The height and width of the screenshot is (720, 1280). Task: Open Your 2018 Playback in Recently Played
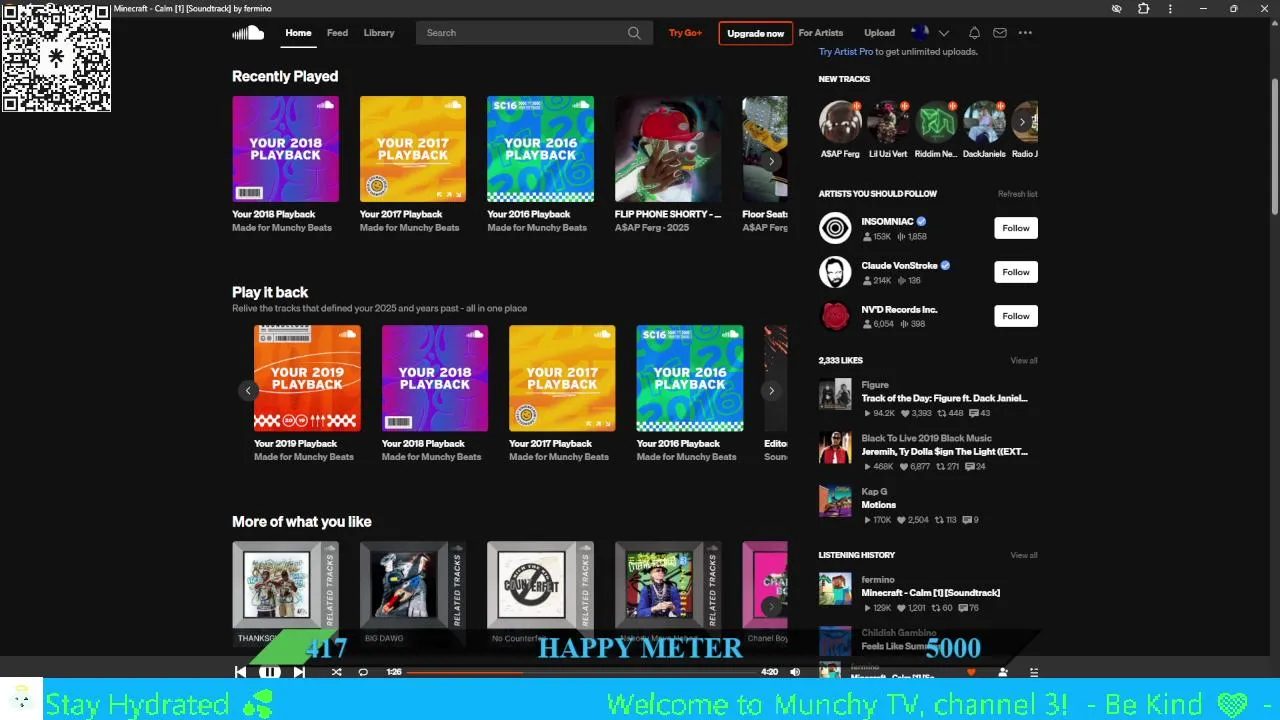click(x=285, y=149)
